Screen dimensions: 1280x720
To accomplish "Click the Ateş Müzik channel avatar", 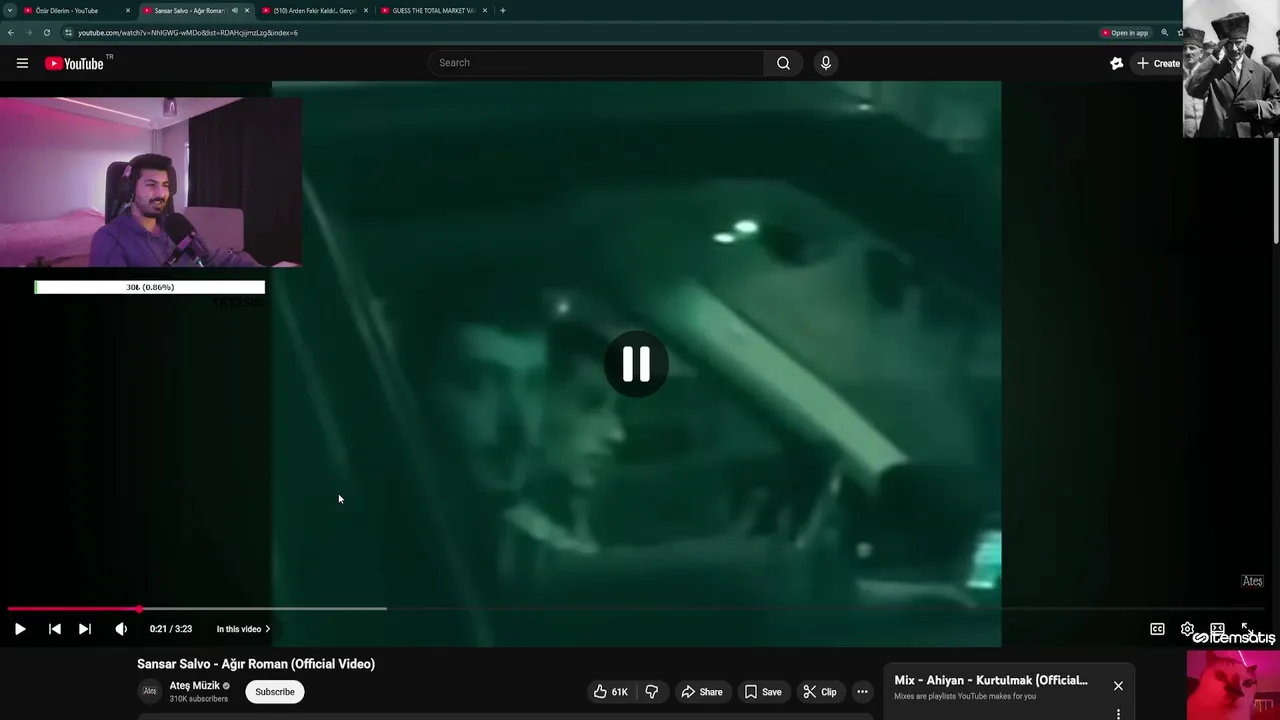I will click(149, 691).
